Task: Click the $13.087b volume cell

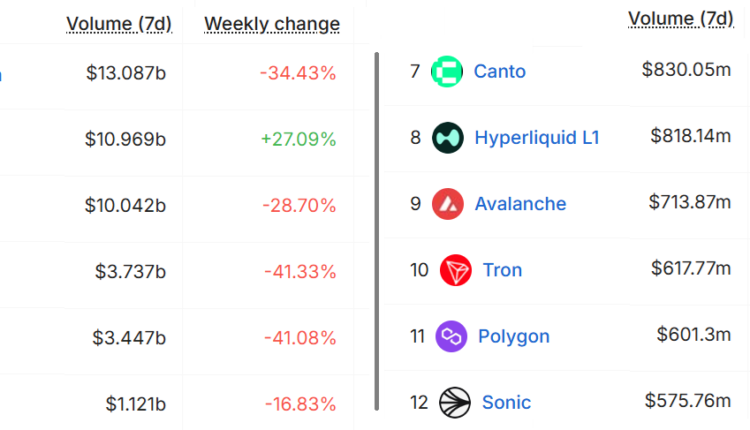Action: point(126,73)
